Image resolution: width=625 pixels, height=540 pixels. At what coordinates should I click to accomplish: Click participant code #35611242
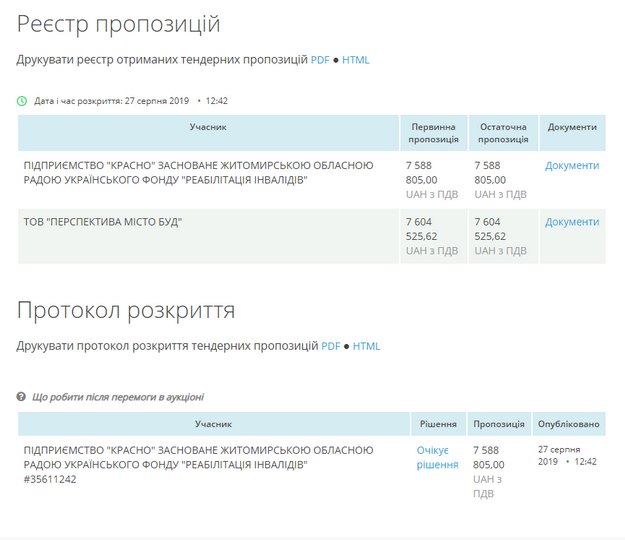pos(50,479)
